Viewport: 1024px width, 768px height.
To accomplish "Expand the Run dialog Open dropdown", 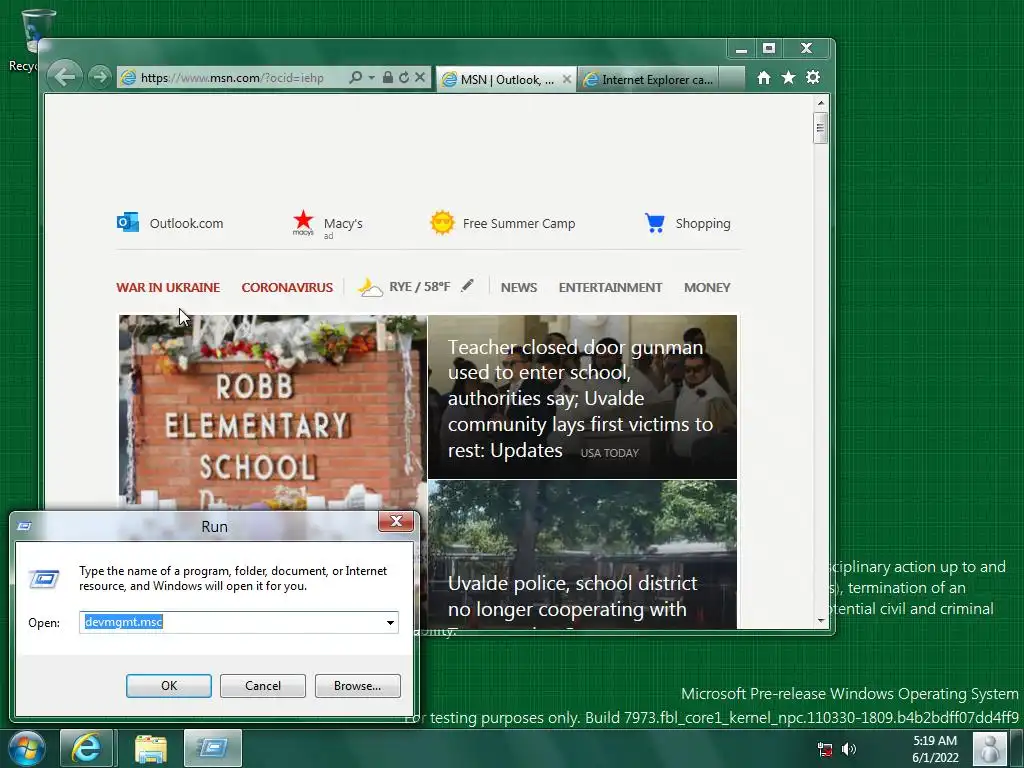I will pos(391,622).
